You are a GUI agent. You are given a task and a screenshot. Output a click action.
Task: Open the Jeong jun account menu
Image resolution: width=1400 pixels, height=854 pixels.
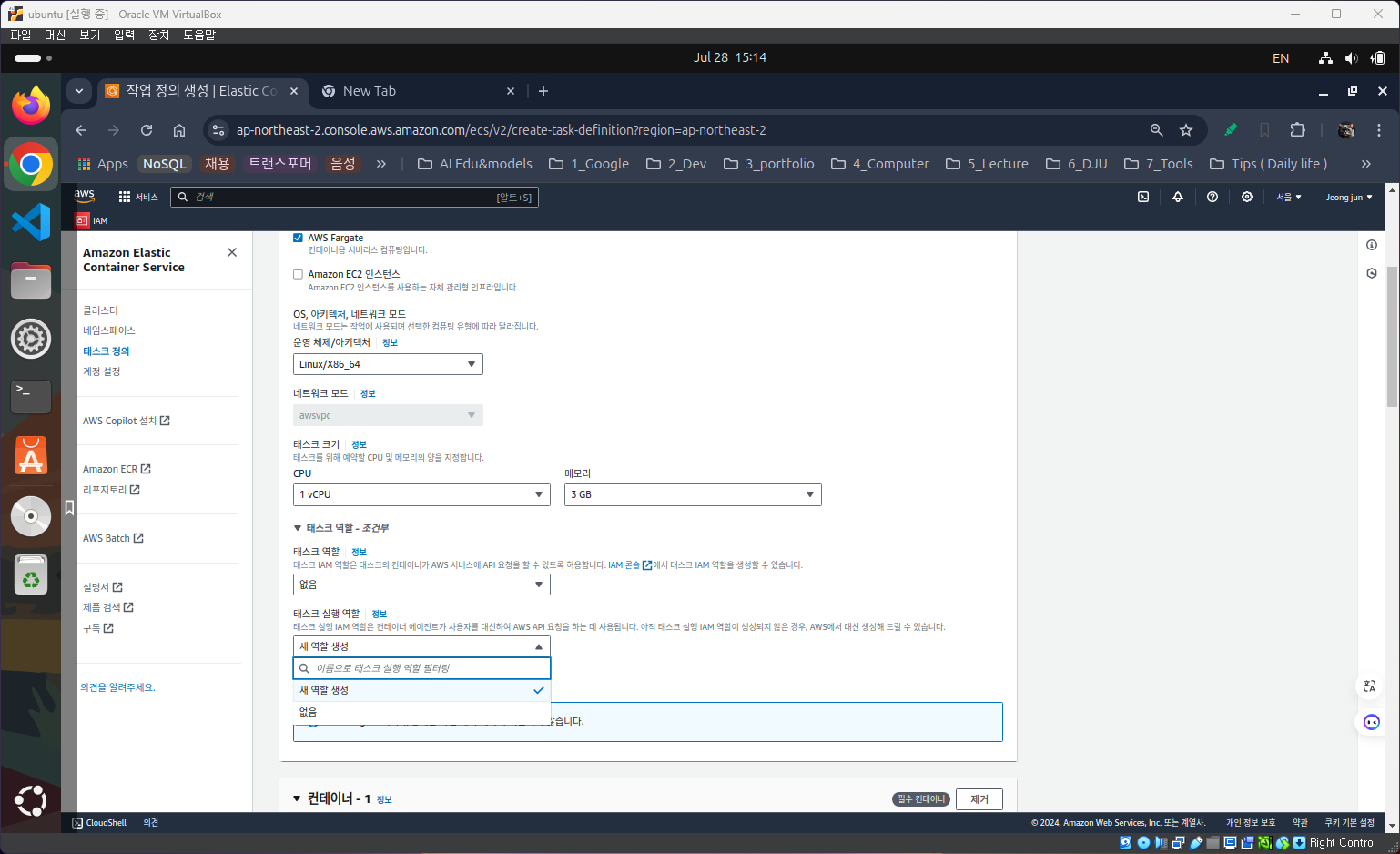1349,197
